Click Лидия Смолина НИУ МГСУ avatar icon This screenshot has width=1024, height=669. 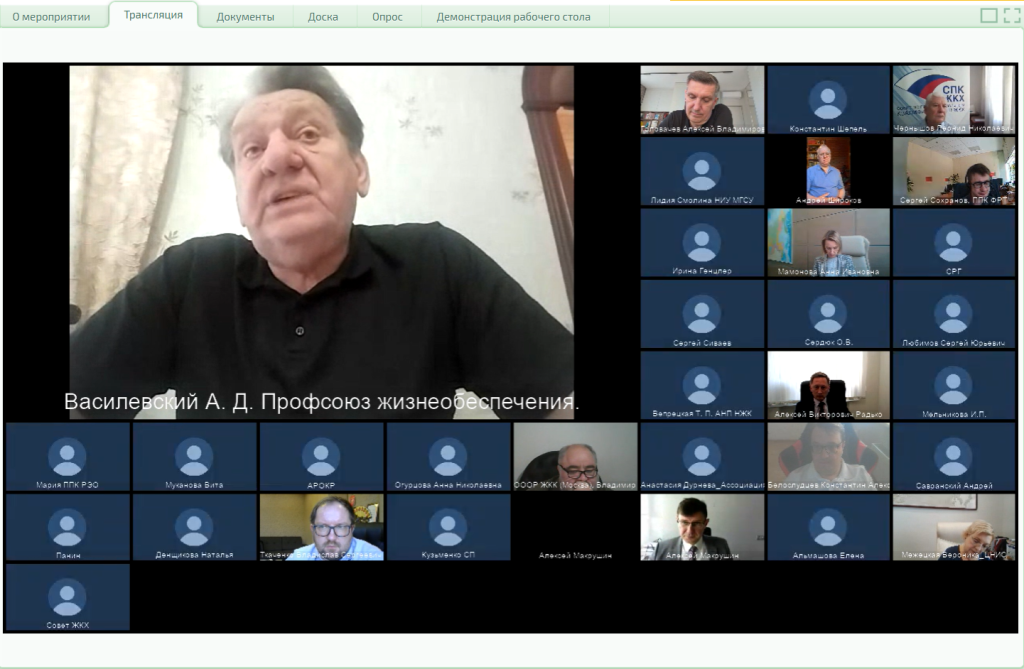[x=701, y=171]
